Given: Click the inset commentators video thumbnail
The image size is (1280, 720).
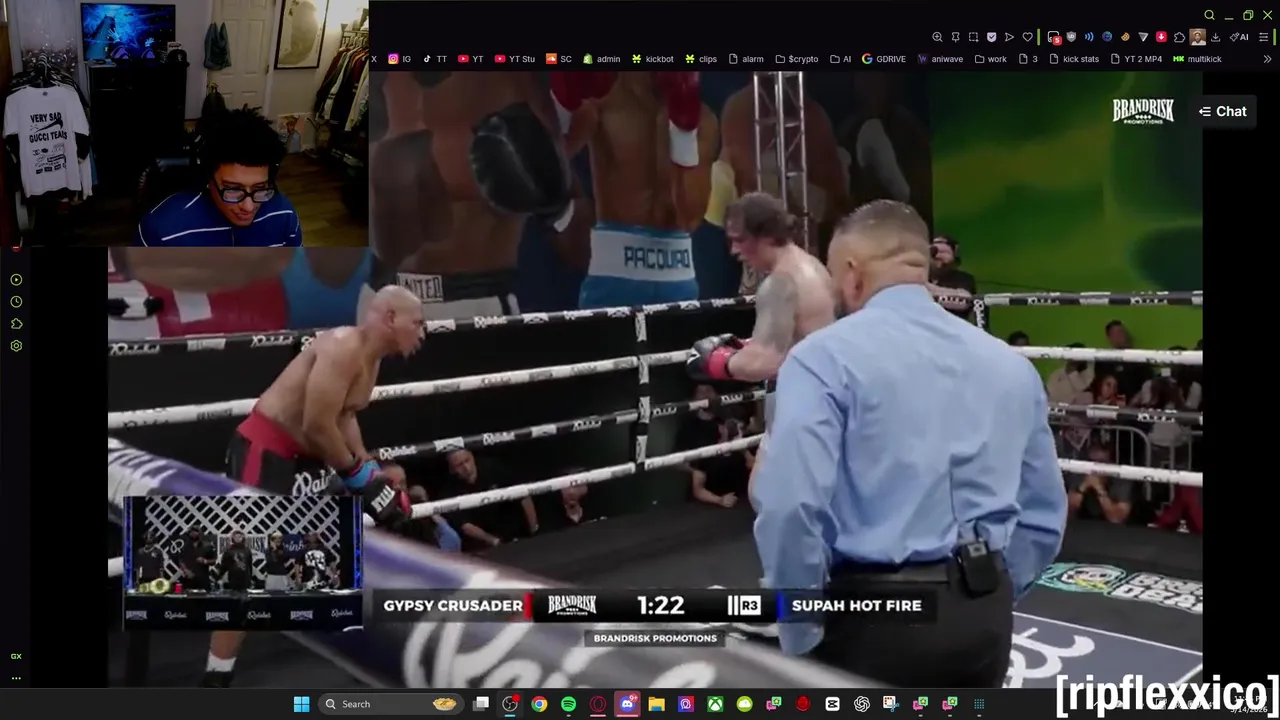Looking at the screenshot, I should tap(243, 561).
